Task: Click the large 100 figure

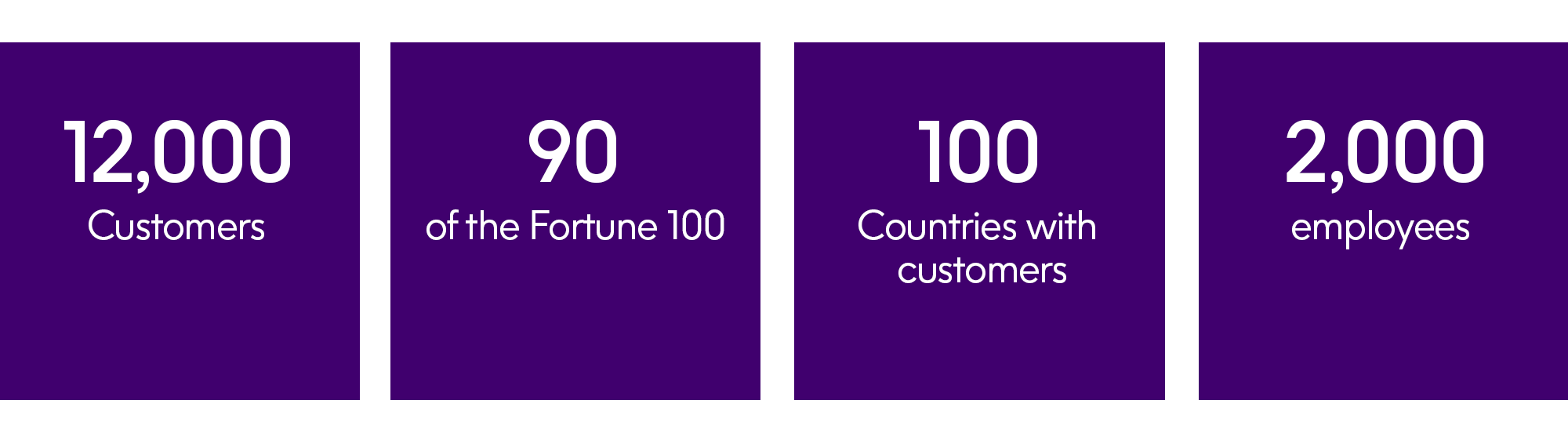Action: (978, 151)
